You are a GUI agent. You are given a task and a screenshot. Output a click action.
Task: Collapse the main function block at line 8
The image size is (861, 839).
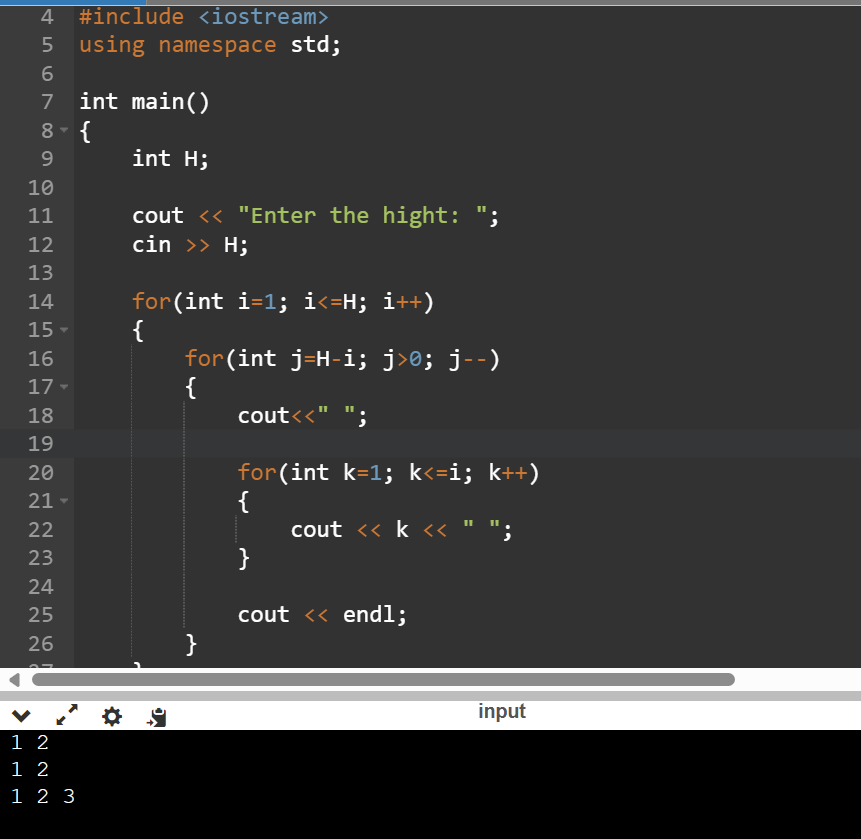point(61,130)
